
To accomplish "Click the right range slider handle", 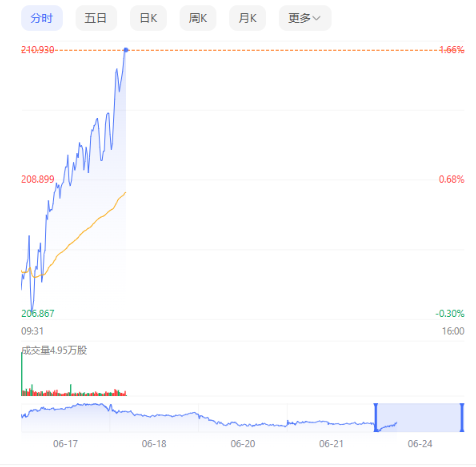I will [462, 417].
